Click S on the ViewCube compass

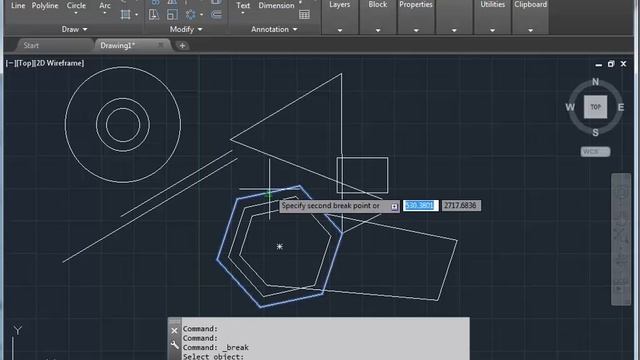[x=596, y=133]
